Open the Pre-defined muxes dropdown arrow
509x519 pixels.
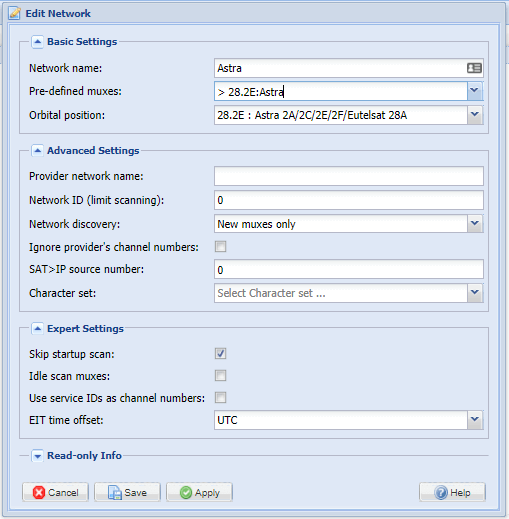pyautogui.click(x=475, y=91)
